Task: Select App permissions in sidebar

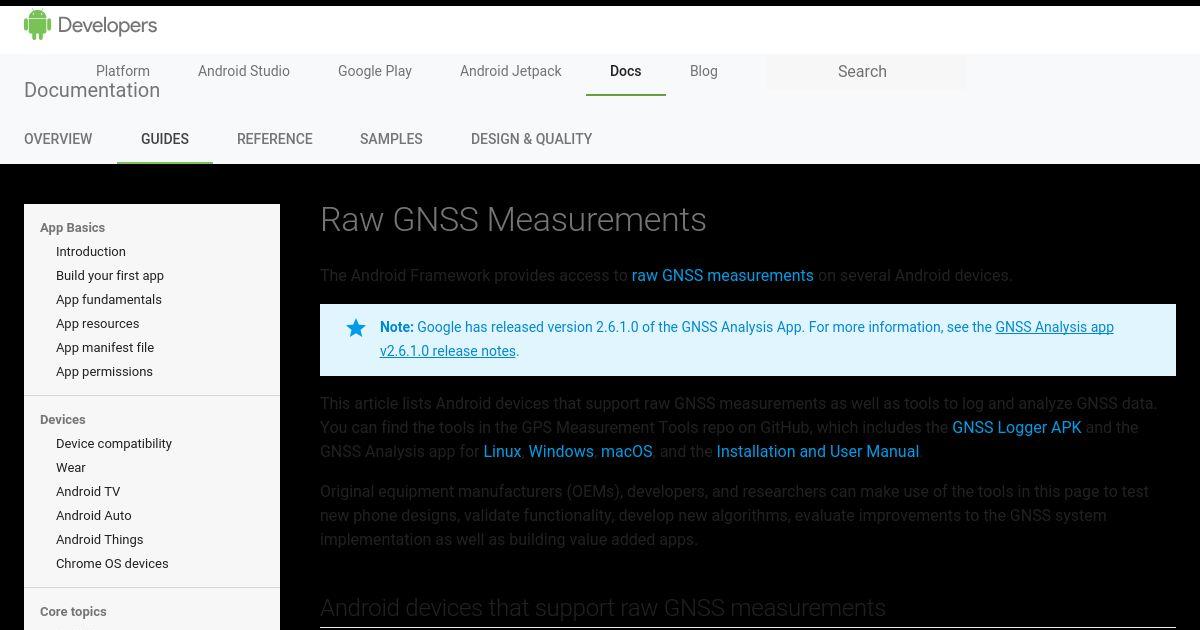Action: pos(105,372)
